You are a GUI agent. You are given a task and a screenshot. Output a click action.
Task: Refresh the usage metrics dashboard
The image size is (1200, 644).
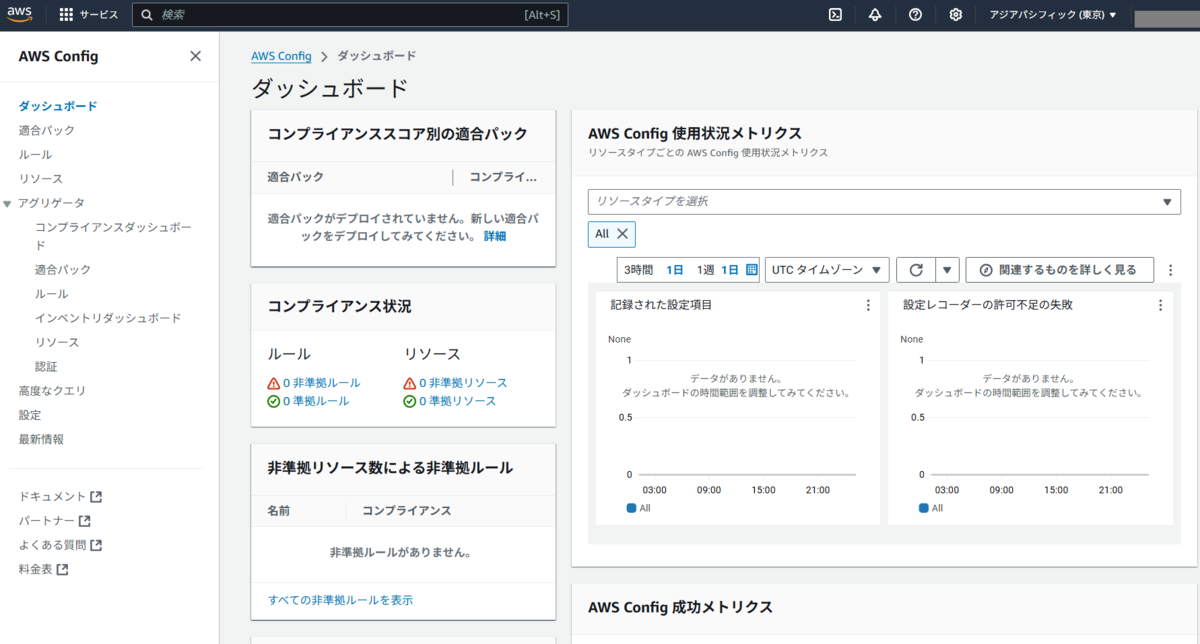(916, 270)
